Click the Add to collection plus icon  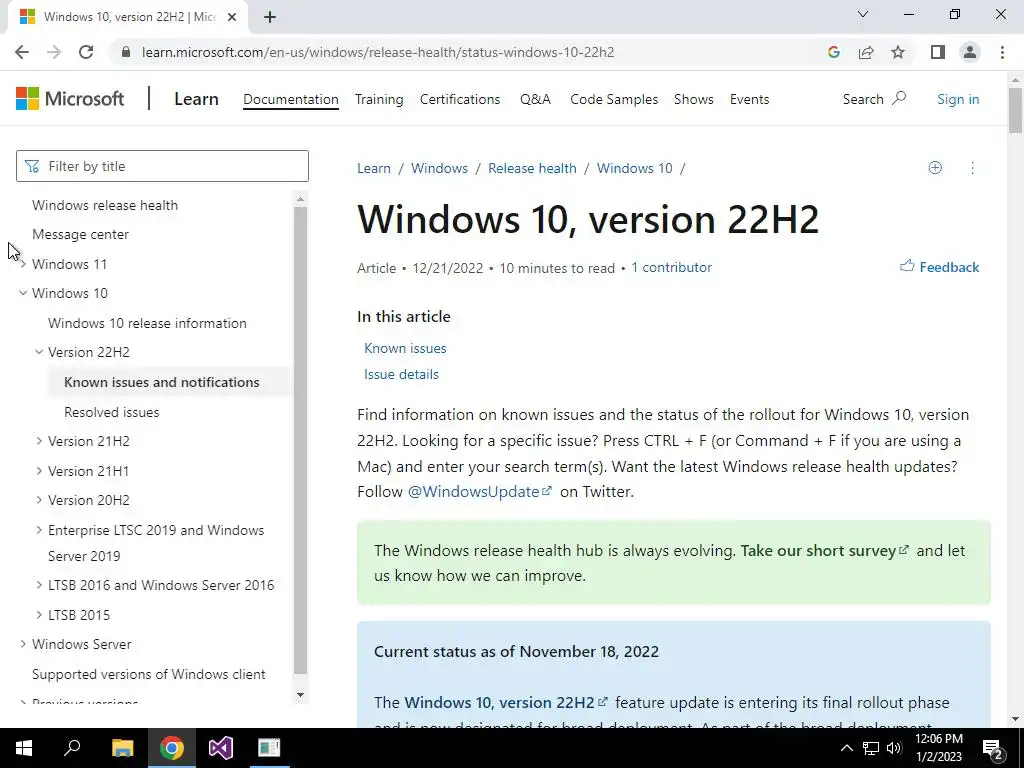click(x=935, y=168)
